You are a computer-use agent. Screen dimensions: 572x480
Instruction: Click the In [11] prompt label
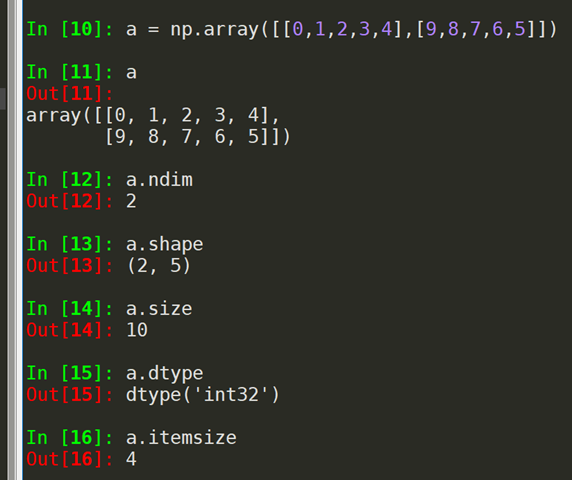[70, 72]
